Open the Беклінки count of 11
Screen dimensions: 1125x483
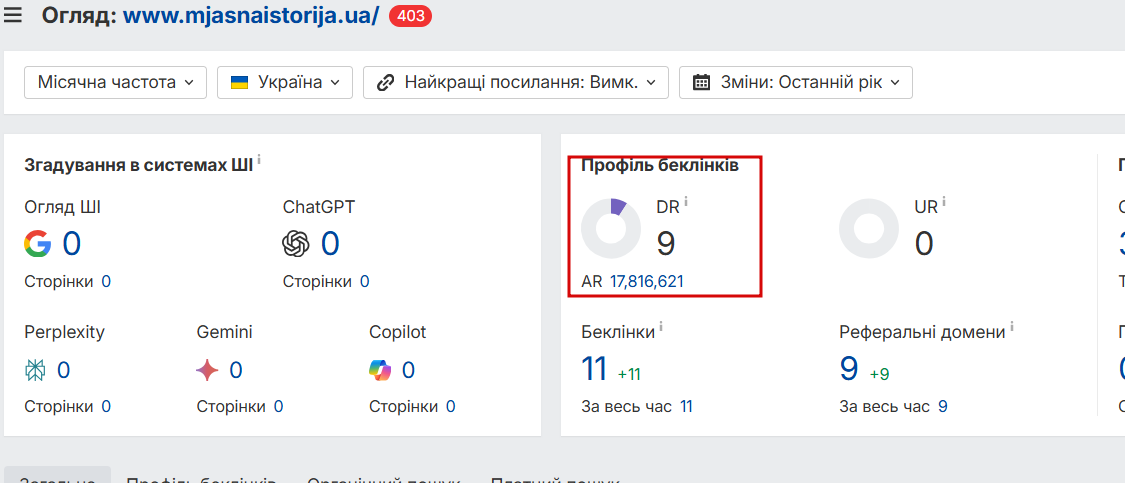595,369
